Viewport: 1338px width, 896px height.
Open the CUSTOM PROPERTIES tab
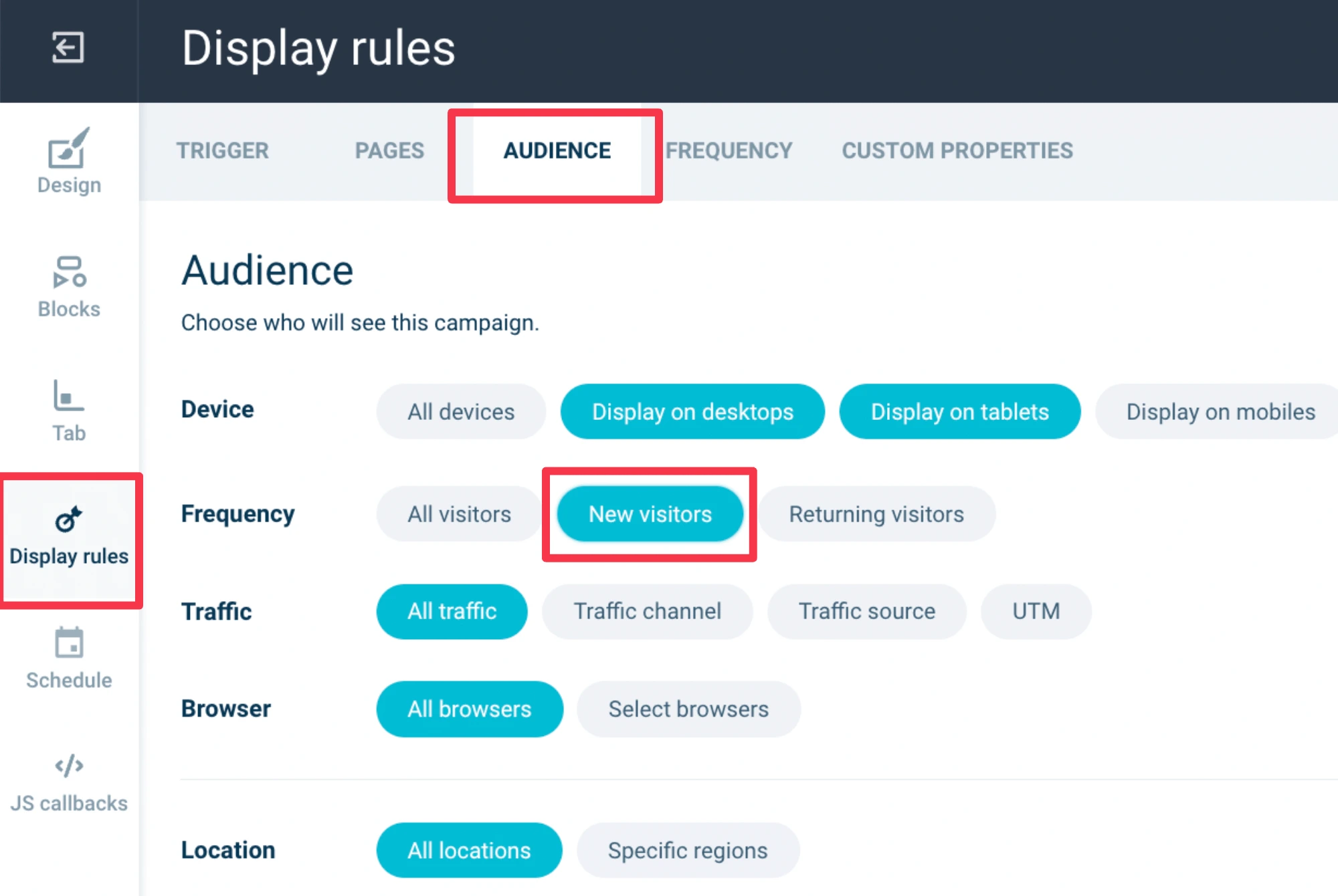[x=957, y=151]
